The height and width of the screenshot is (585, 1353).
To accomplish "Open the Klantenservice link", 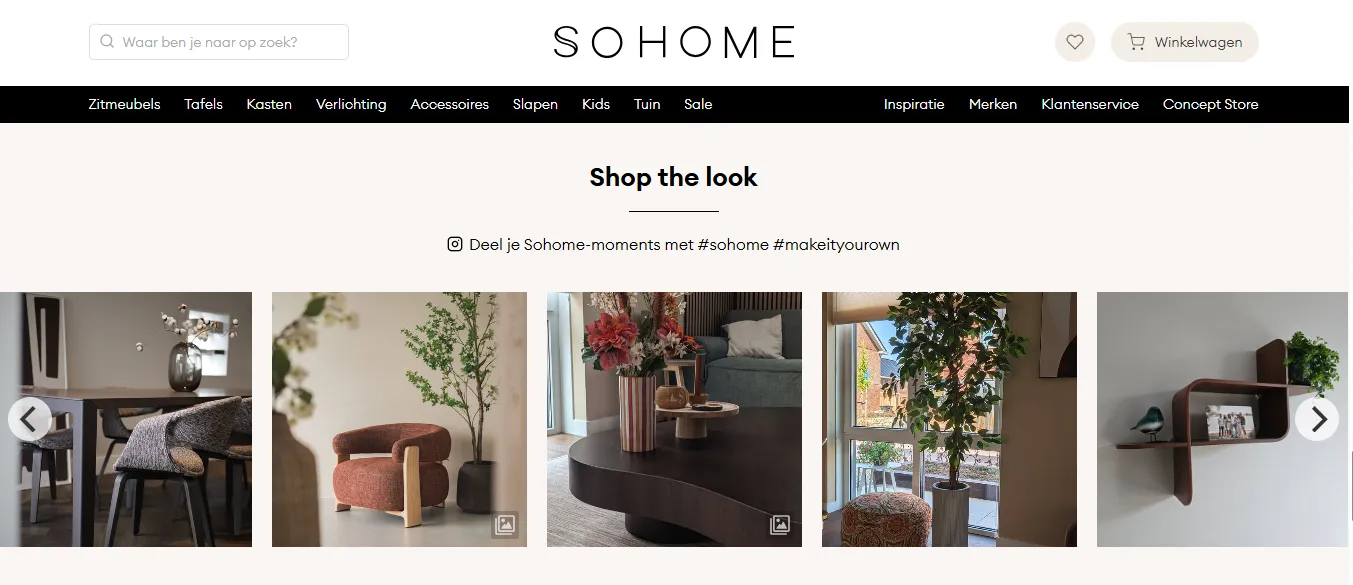I will (x=1090, y=104).
